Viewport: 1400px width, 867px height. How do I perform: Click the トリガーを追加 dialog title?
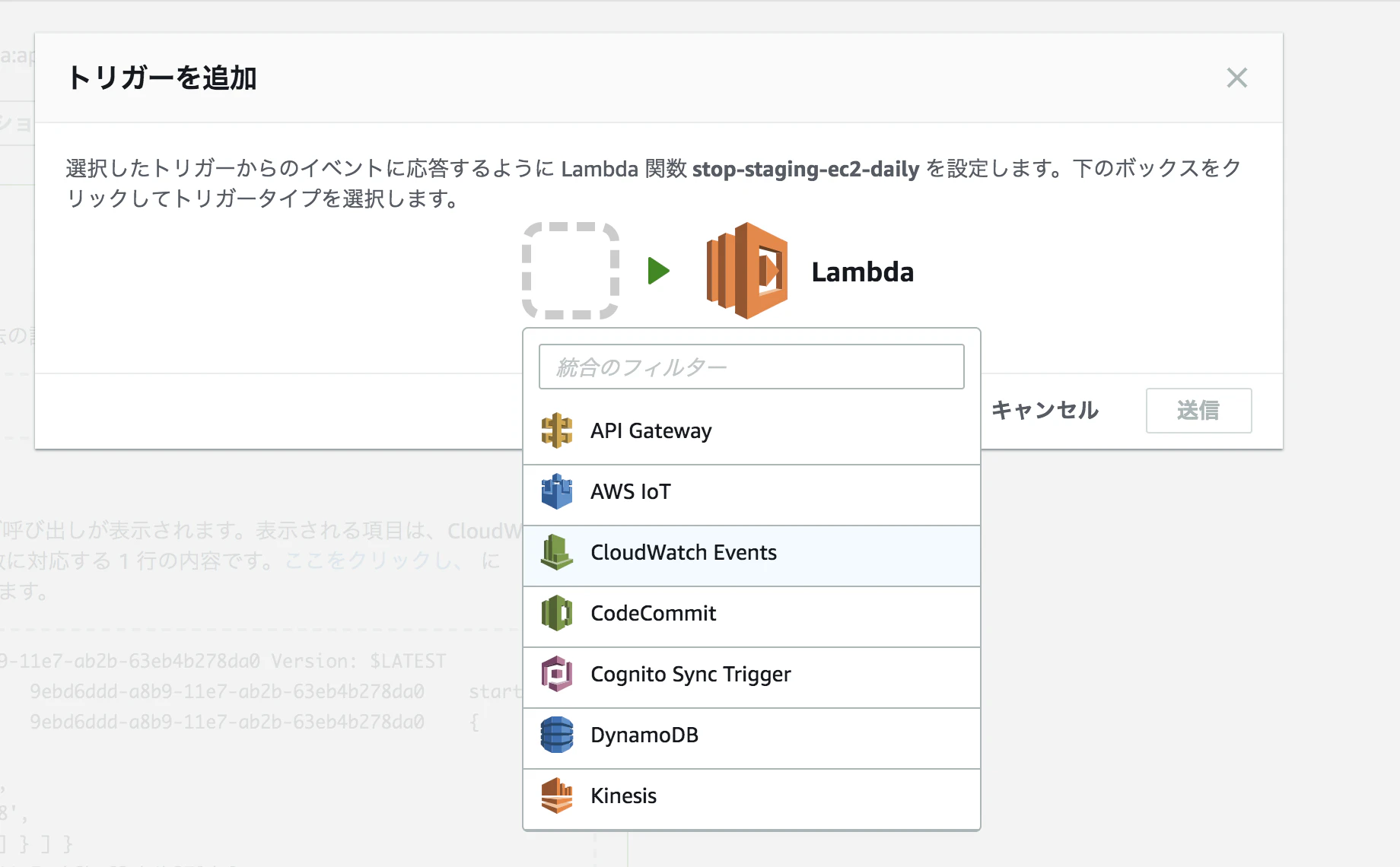pyautogui.click(x=162, y=78)
